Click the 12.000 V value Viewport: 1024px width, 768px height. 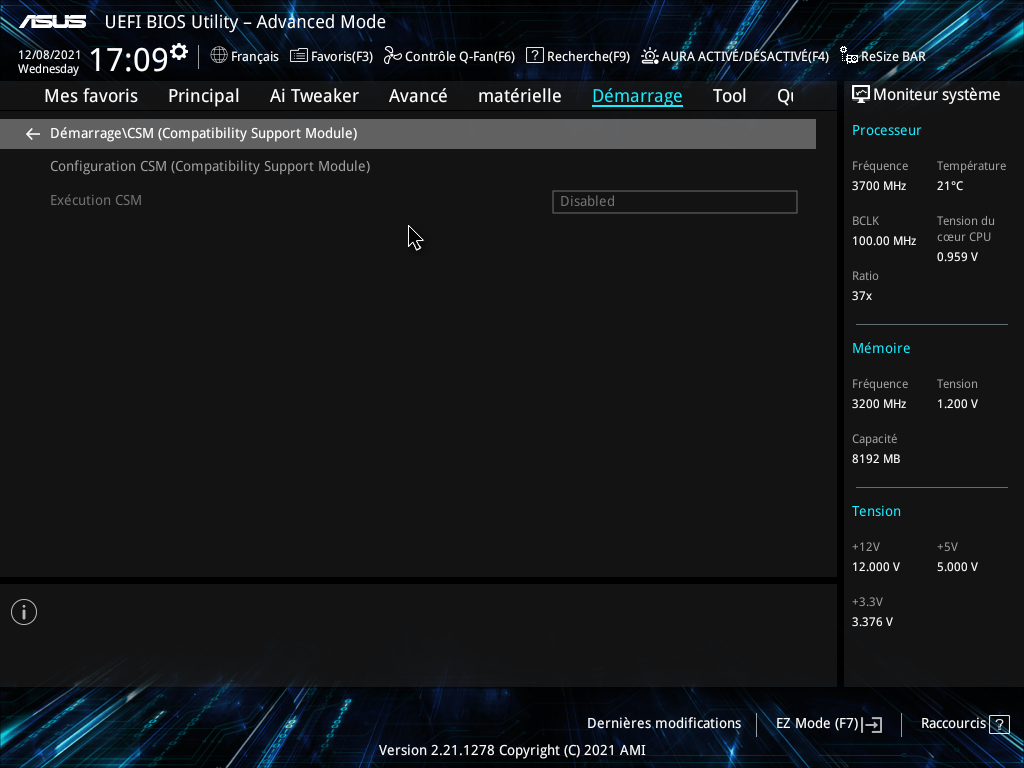click(876, 567)
